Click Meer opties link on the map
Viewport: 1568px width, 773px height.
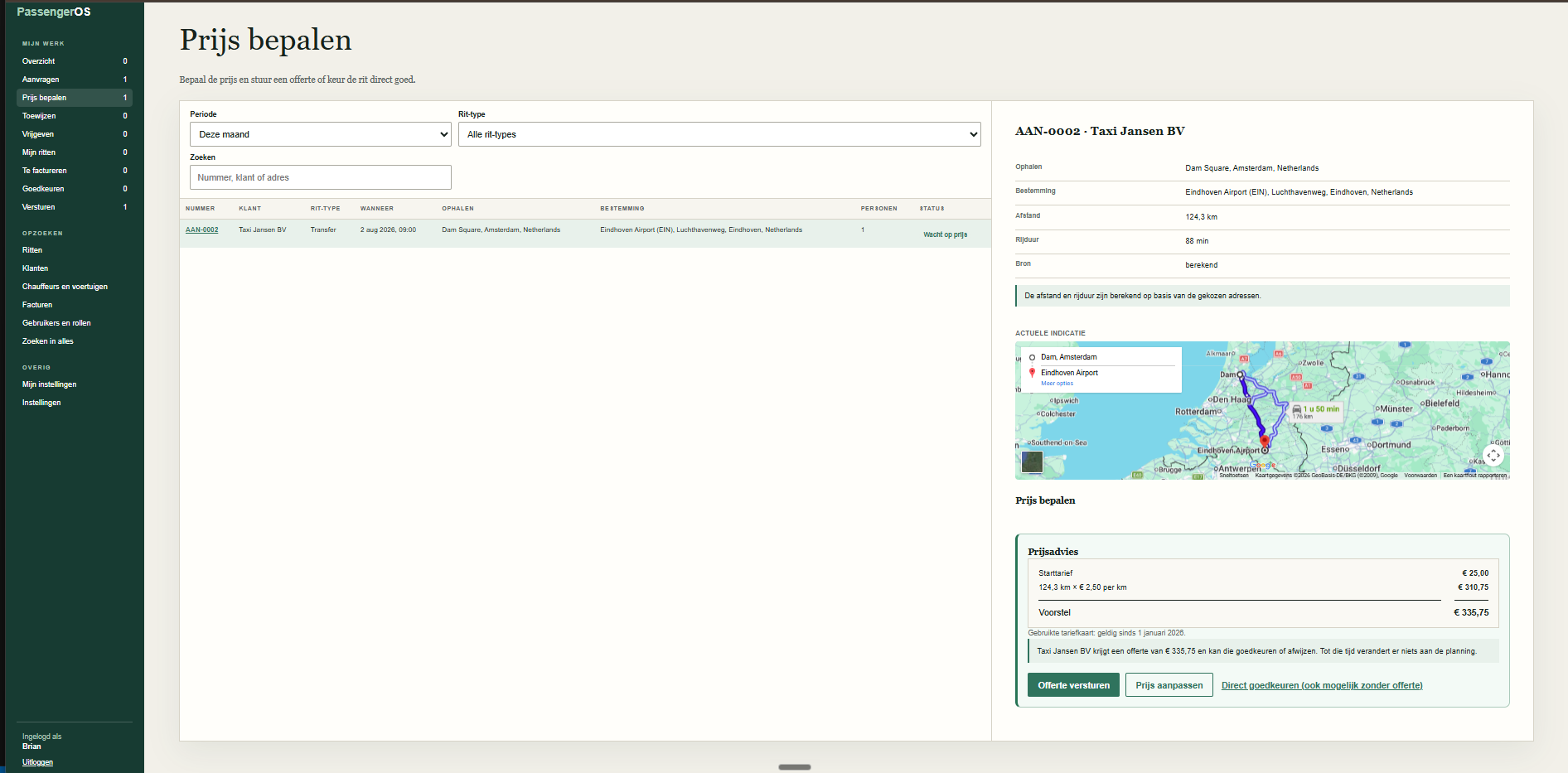[x=1057, y=384]
